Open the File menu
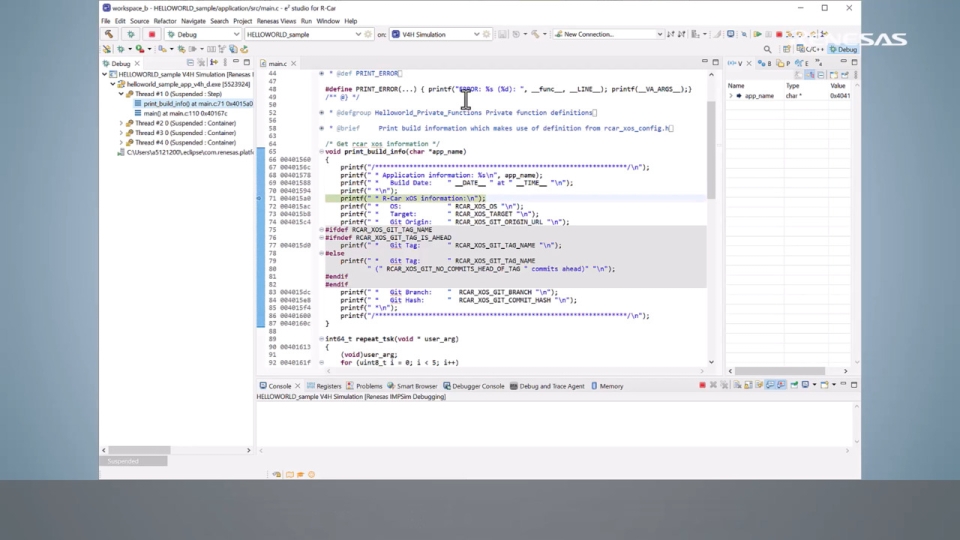 (106, 21)
